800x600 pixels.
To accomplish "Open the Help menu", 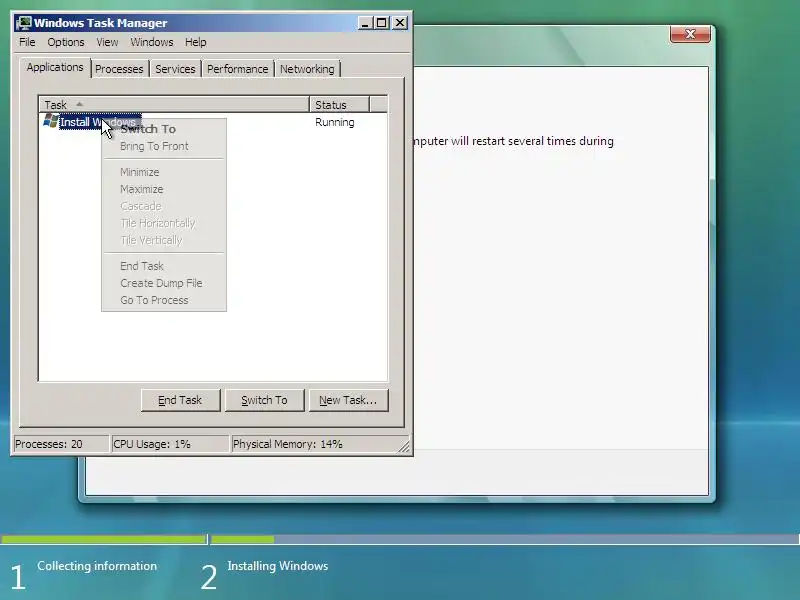I will click(195, 42).
